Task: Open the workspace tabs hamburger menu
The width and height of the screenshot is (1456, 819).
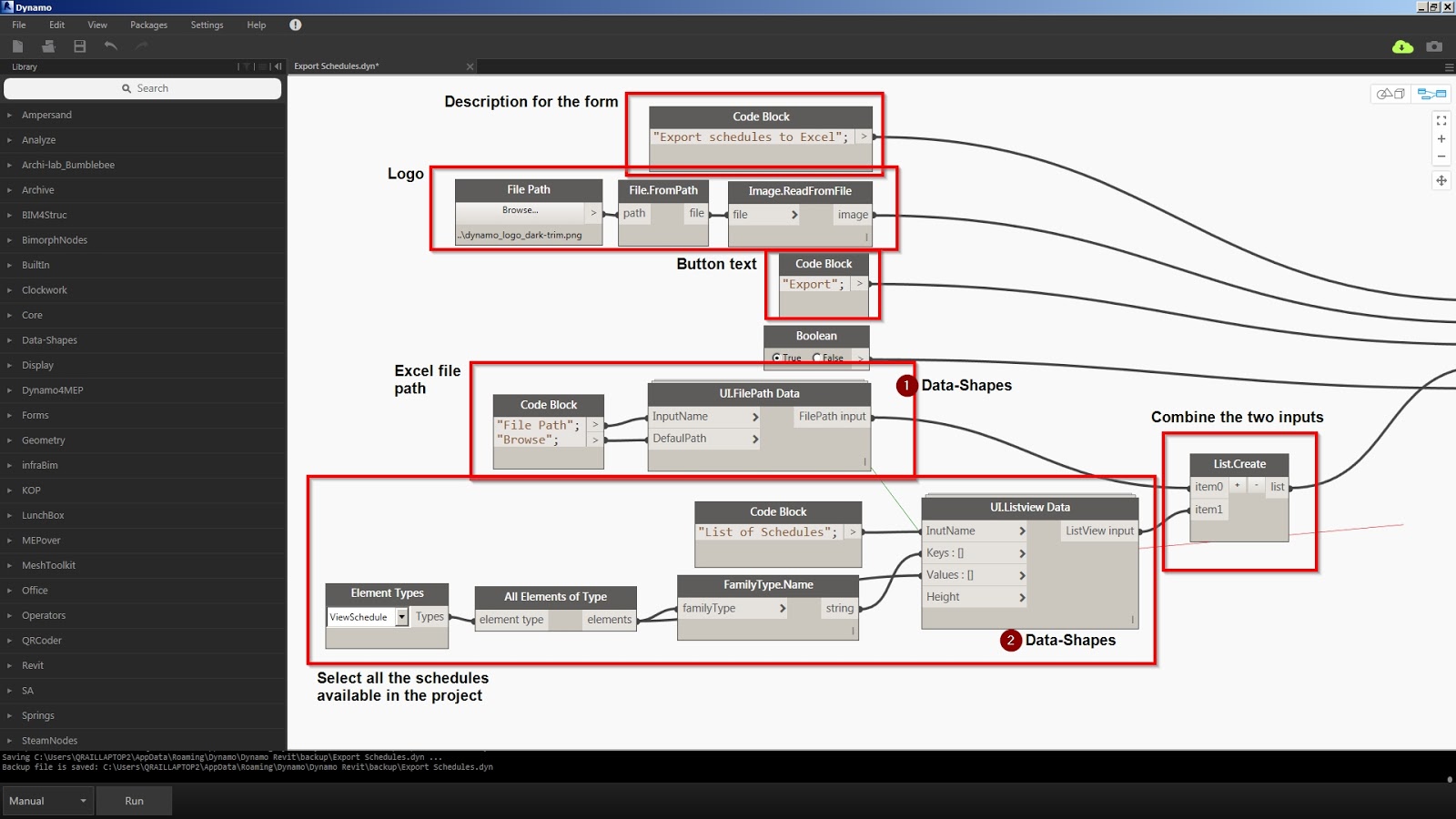Action: [x=1449, y=67]
